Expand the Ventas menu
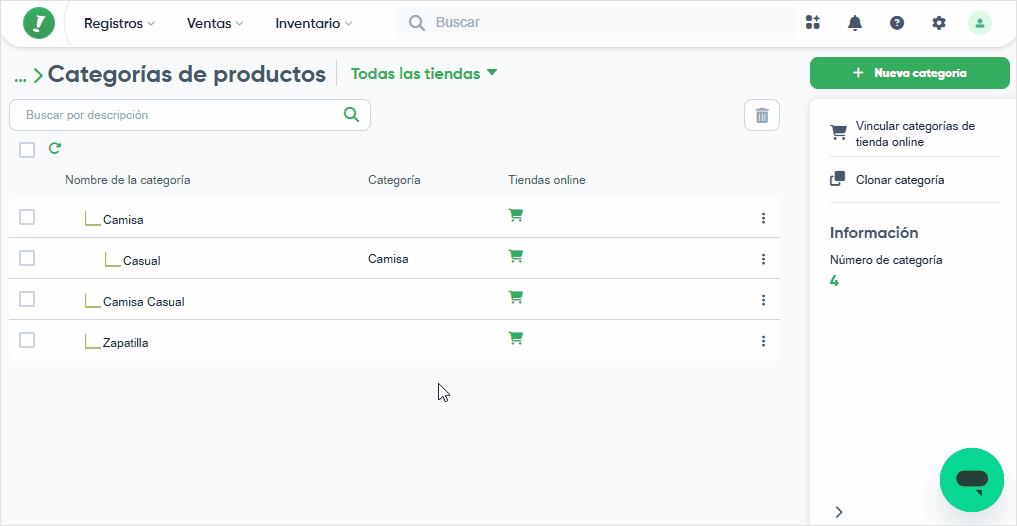The width and height of the screenshot is (1017, 526). 215,23
